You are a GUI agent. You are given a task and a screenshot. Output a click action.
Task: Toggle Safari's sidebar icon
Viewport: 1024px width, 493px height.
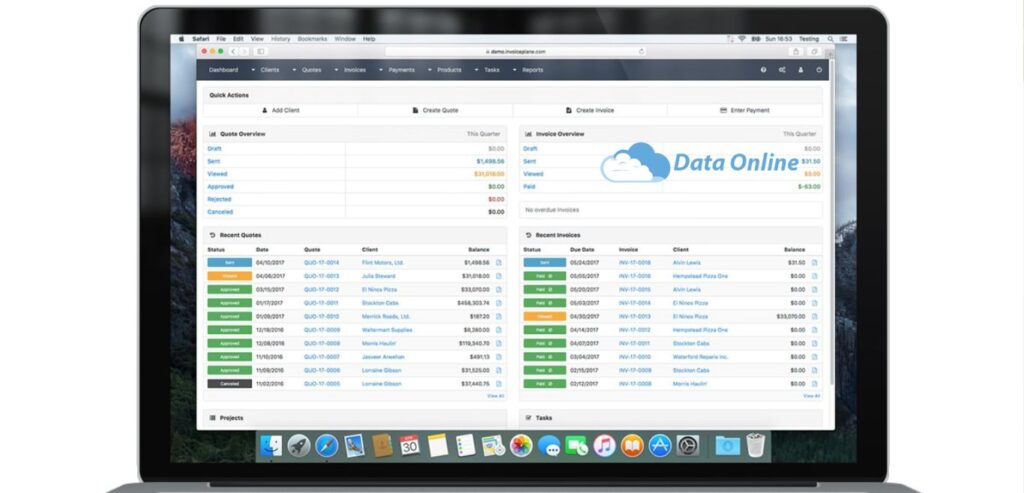261,52
